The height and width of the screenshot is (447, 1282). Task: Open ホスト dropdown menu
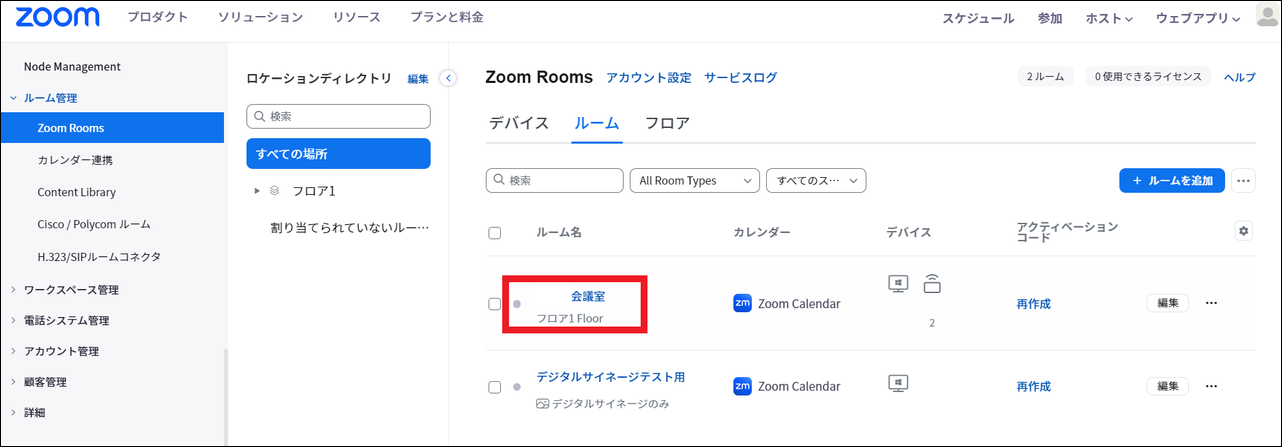pos(1109,18)
